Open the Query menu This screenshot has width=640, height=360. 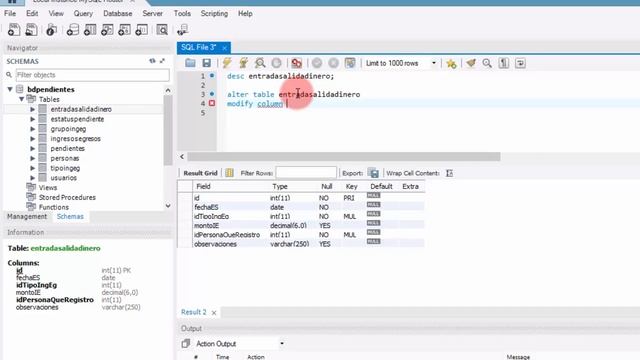pyautogui.click(x=83, y=13)
